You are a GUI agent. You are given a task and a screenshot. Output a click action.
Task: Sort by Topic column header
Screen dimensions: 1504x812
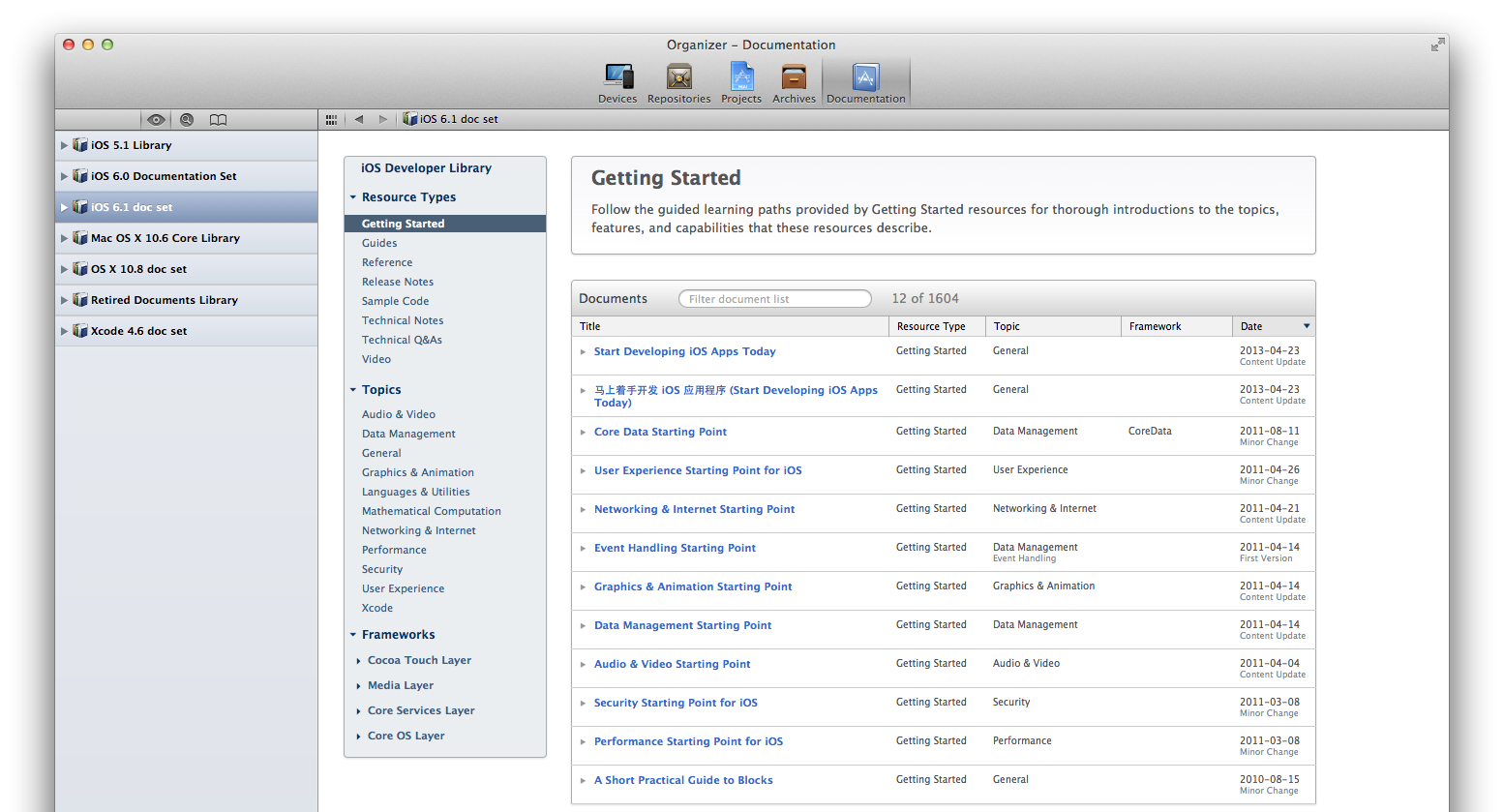1053,327
